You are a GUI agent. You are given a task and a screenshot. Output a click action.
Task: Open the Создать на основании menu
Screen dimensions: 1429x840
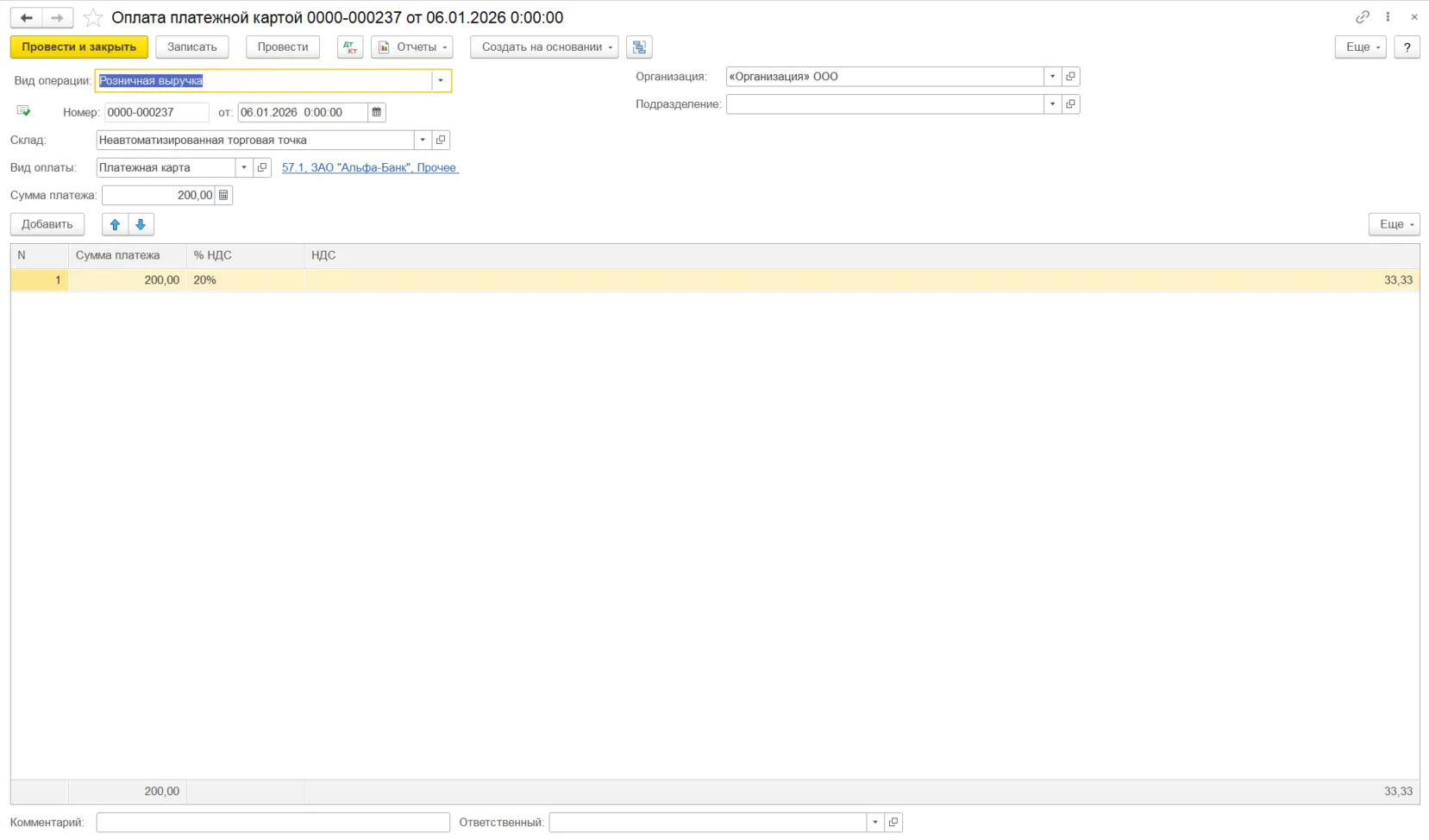tap(544, 47)
